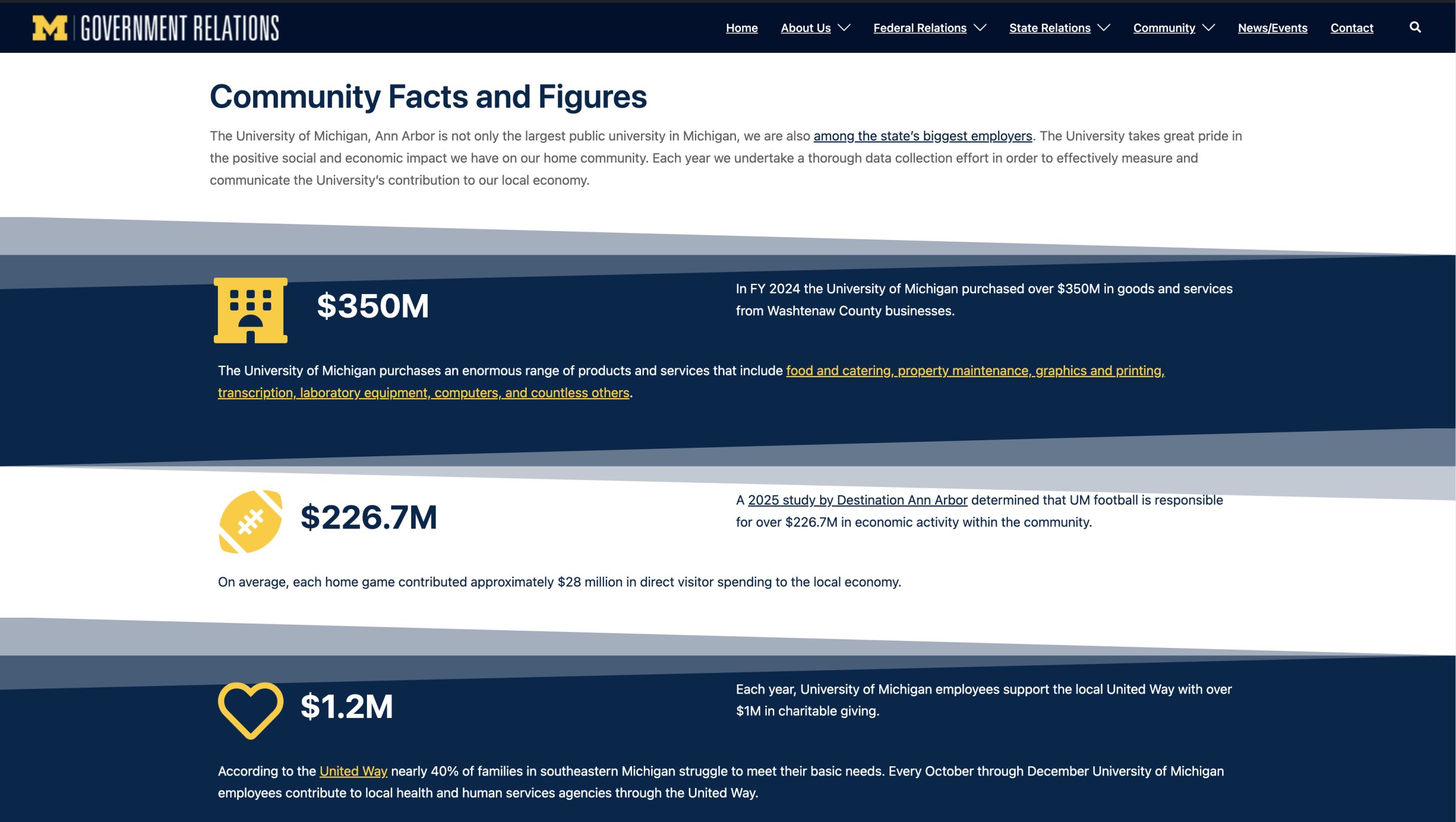The image size is (1456, 822).
Task: Expand the State Relations chevron
Action: coord(1104,28)
